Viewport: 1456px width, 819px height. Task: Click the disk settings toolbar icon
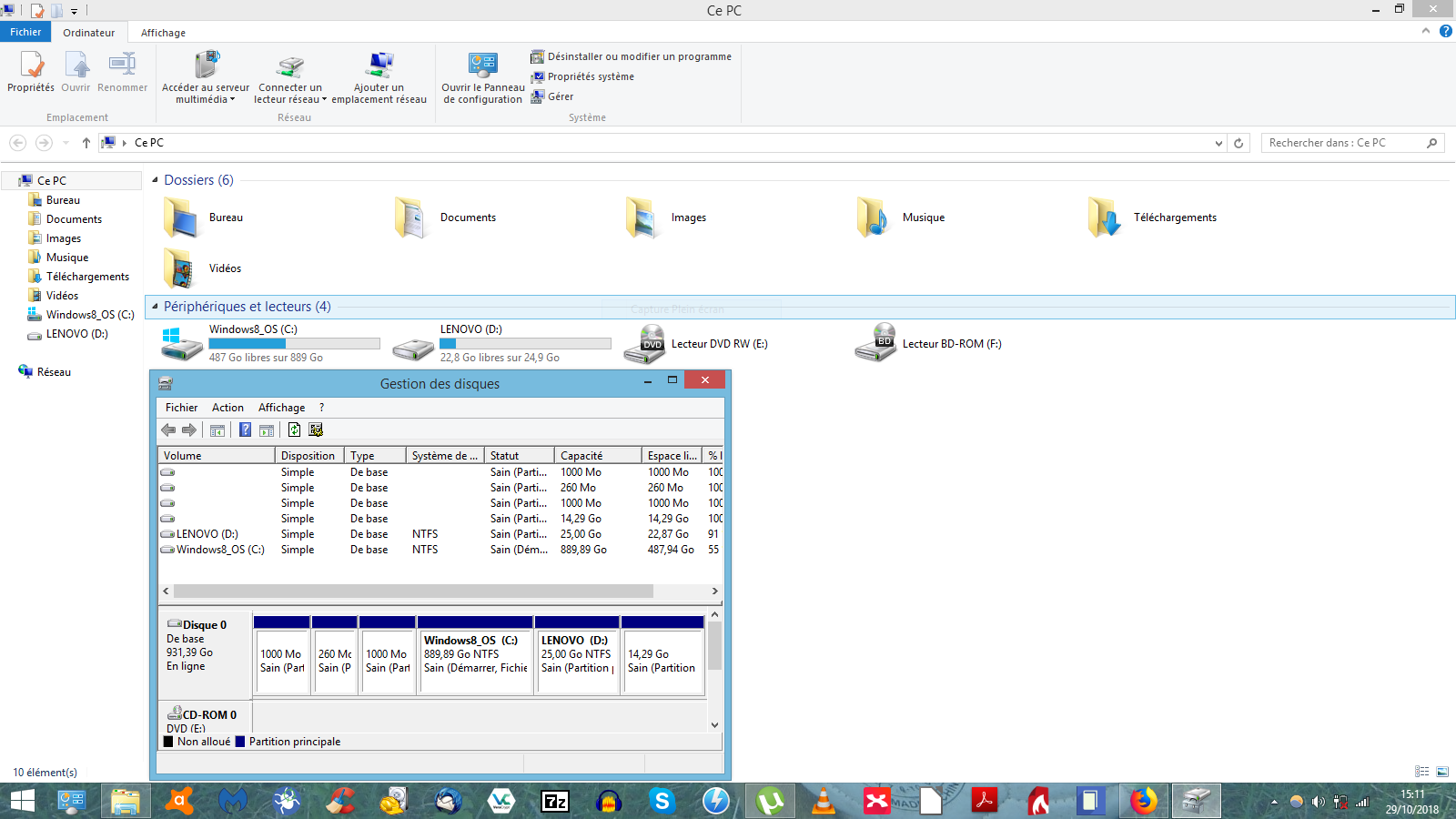316,430
